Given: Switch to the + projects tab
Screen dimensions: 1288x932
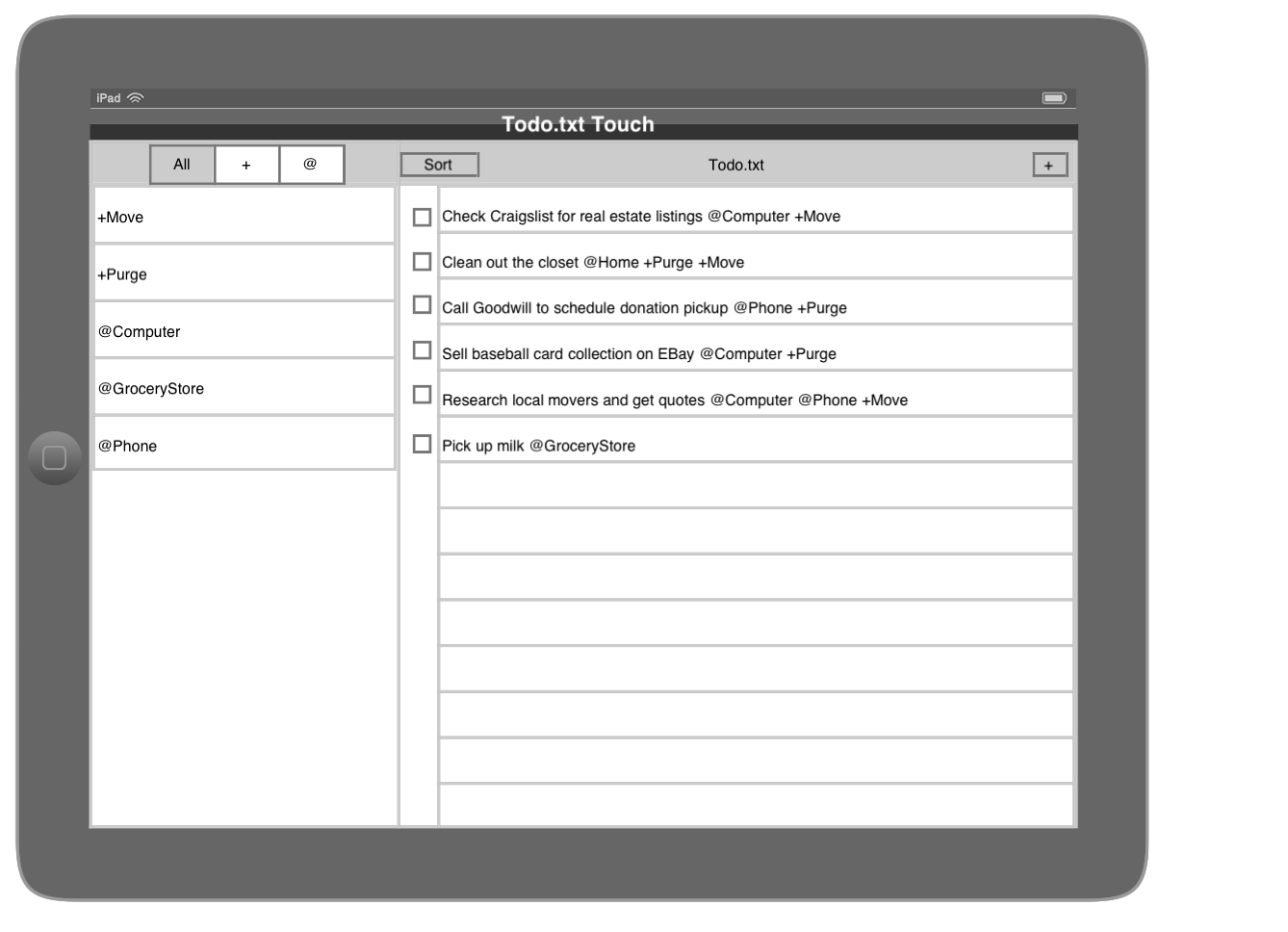Looking at the screenshot, I should 246,165.
